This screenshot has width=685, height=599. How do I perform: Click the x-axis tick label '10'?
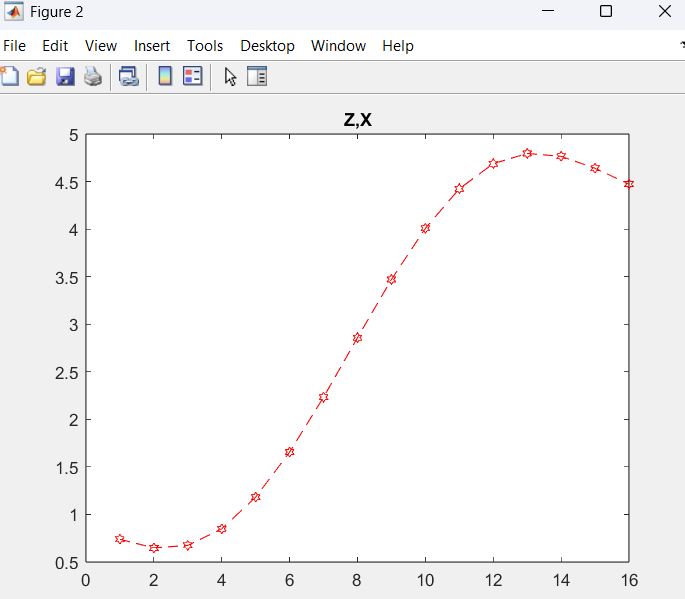tap(425, 580)
